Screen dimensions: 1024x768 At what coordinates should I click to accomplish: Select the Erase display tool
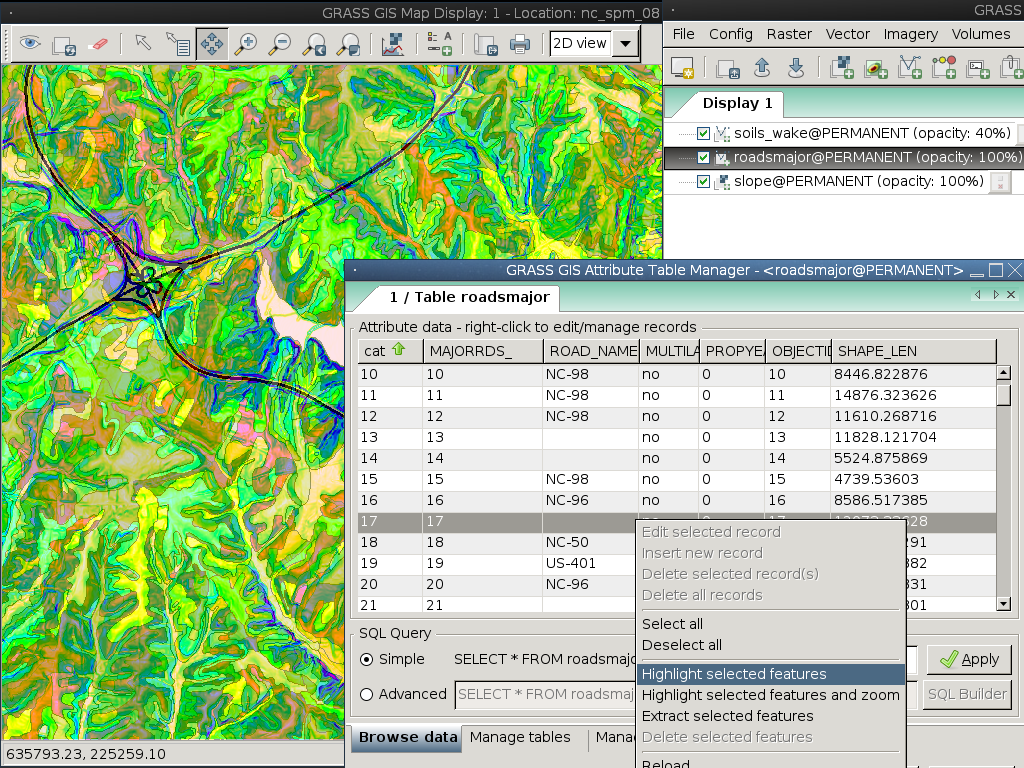point(97,44)
